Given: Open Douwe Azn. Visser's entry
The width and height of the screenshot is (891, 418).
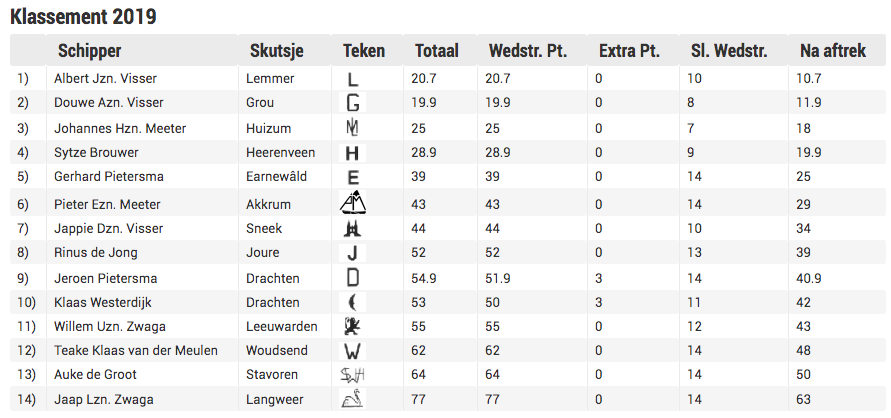Looking at the screenshot, I should pyautogui.click(x=108, y=102).
